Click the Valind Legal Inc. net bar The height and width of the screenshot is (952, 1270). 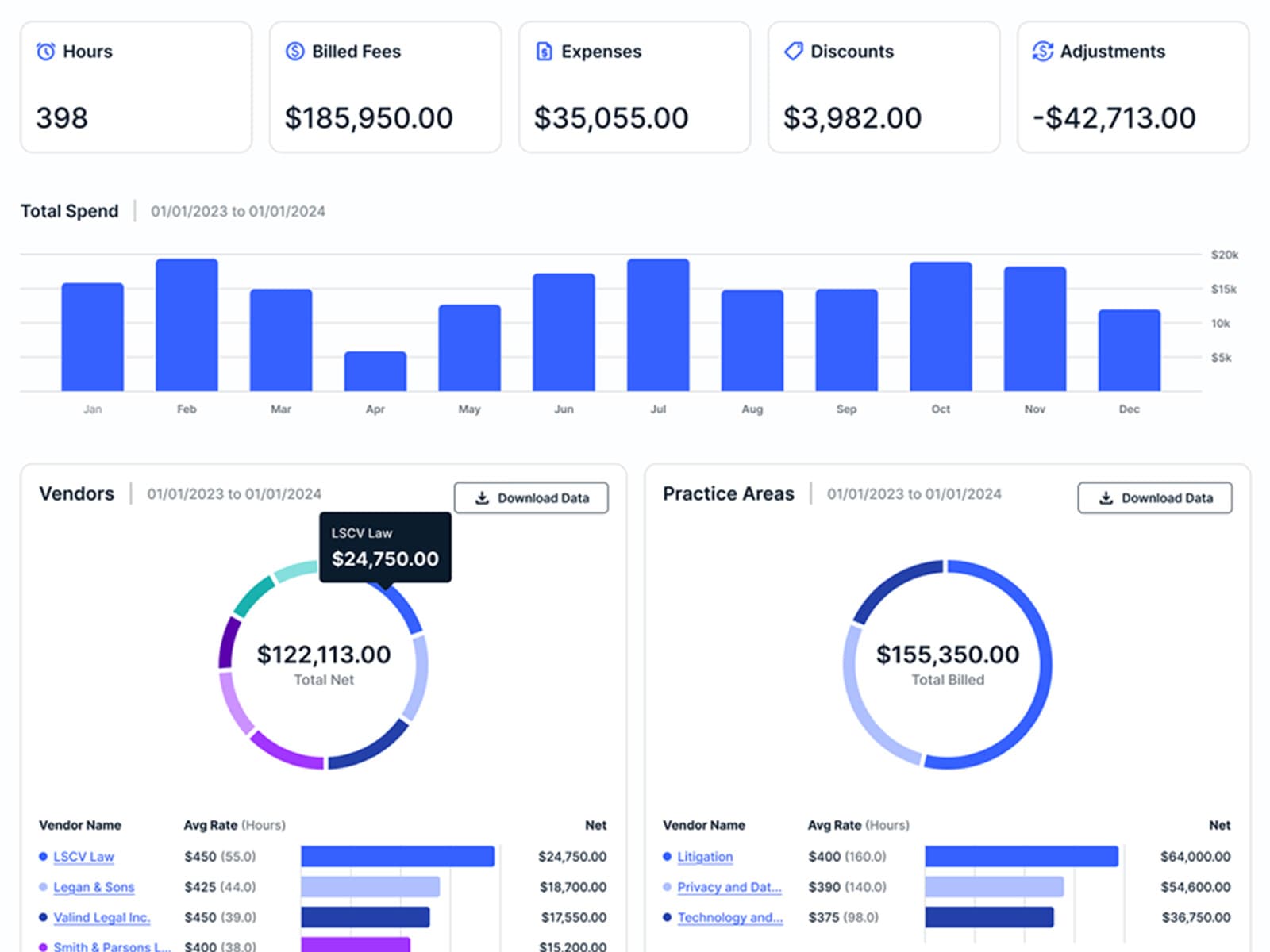coord(365,917)
